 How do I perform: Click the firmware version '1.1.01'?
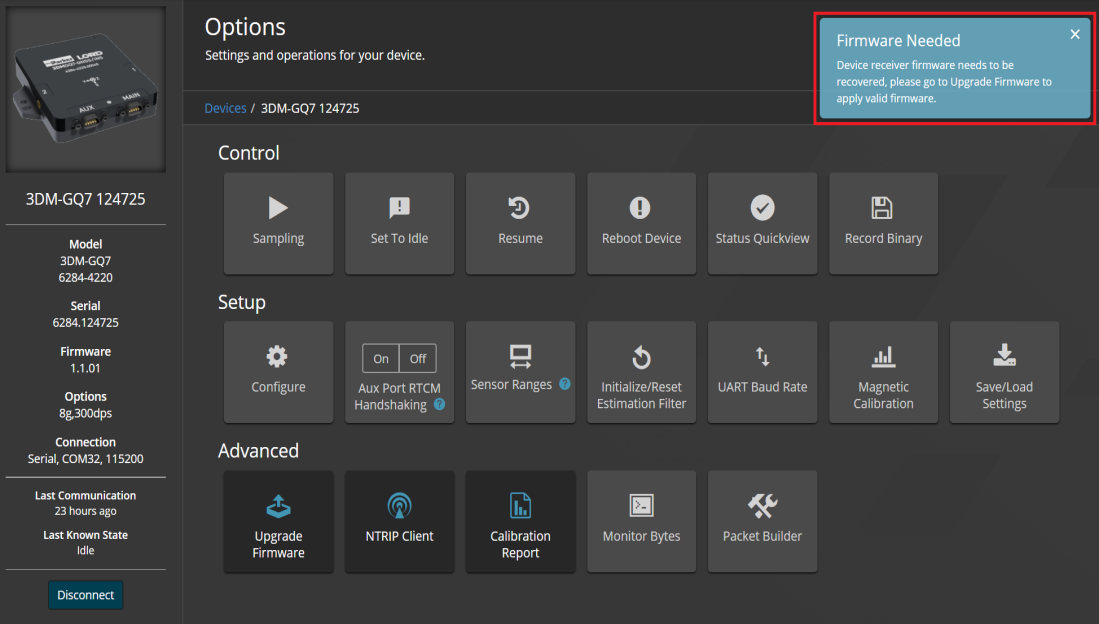[x=86, y=368]
